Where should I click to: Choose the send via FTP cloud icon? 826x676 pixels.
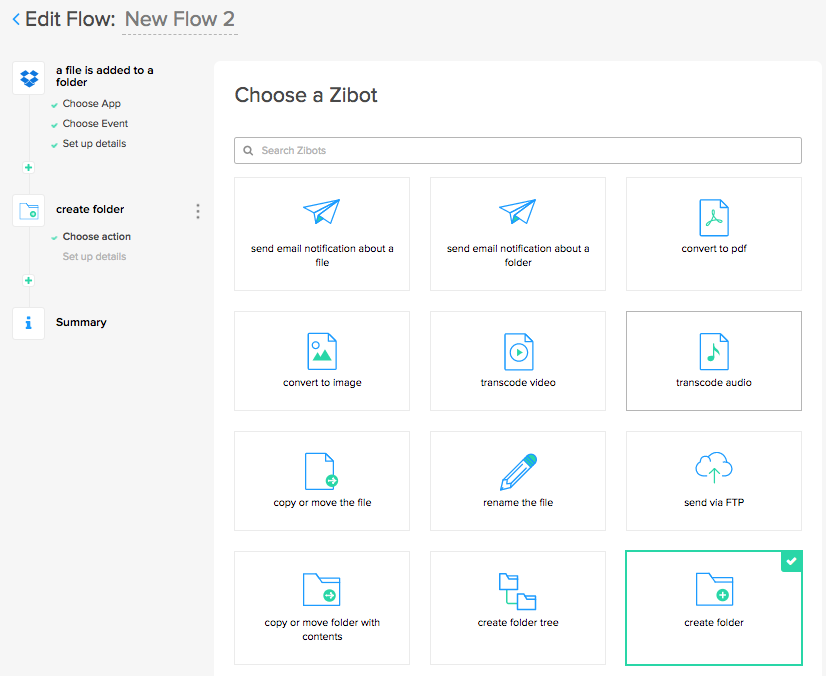click(714, 469)
